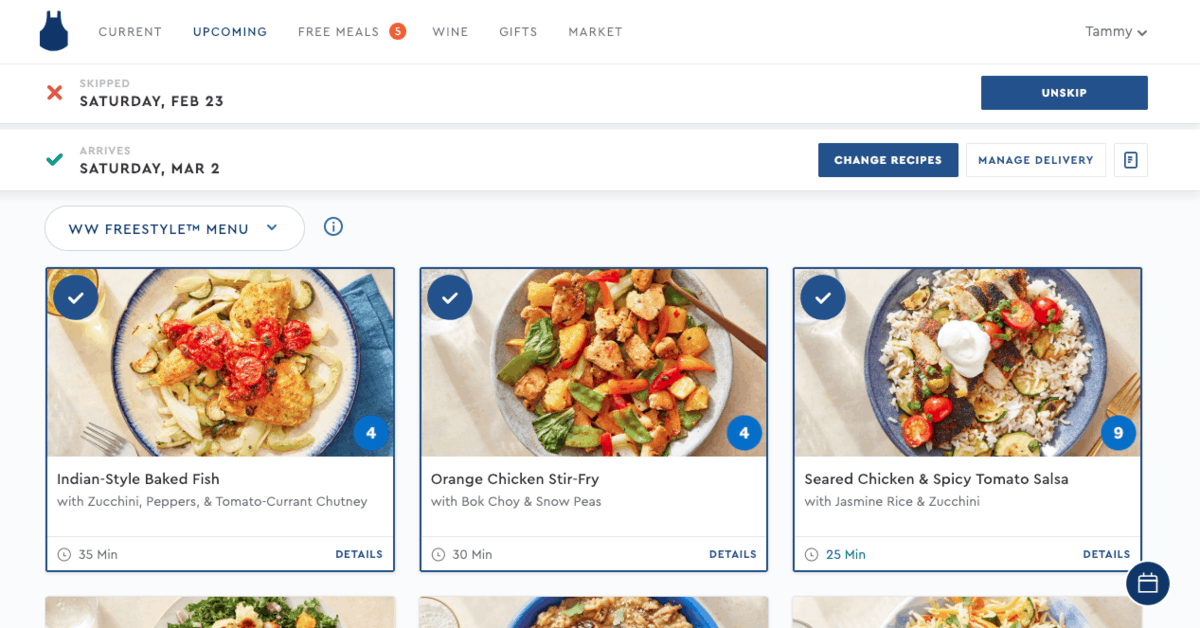Uncheck the Orange Chicken Stir-Fry recipe

[x=450, y=297]
